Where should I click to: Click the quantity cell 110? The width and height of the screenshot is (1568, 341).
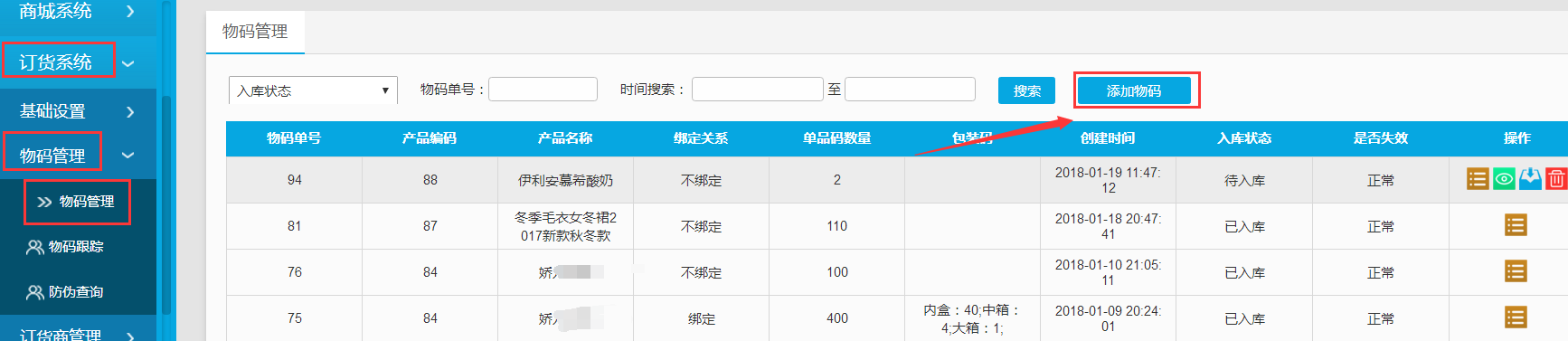click(837, 226)
